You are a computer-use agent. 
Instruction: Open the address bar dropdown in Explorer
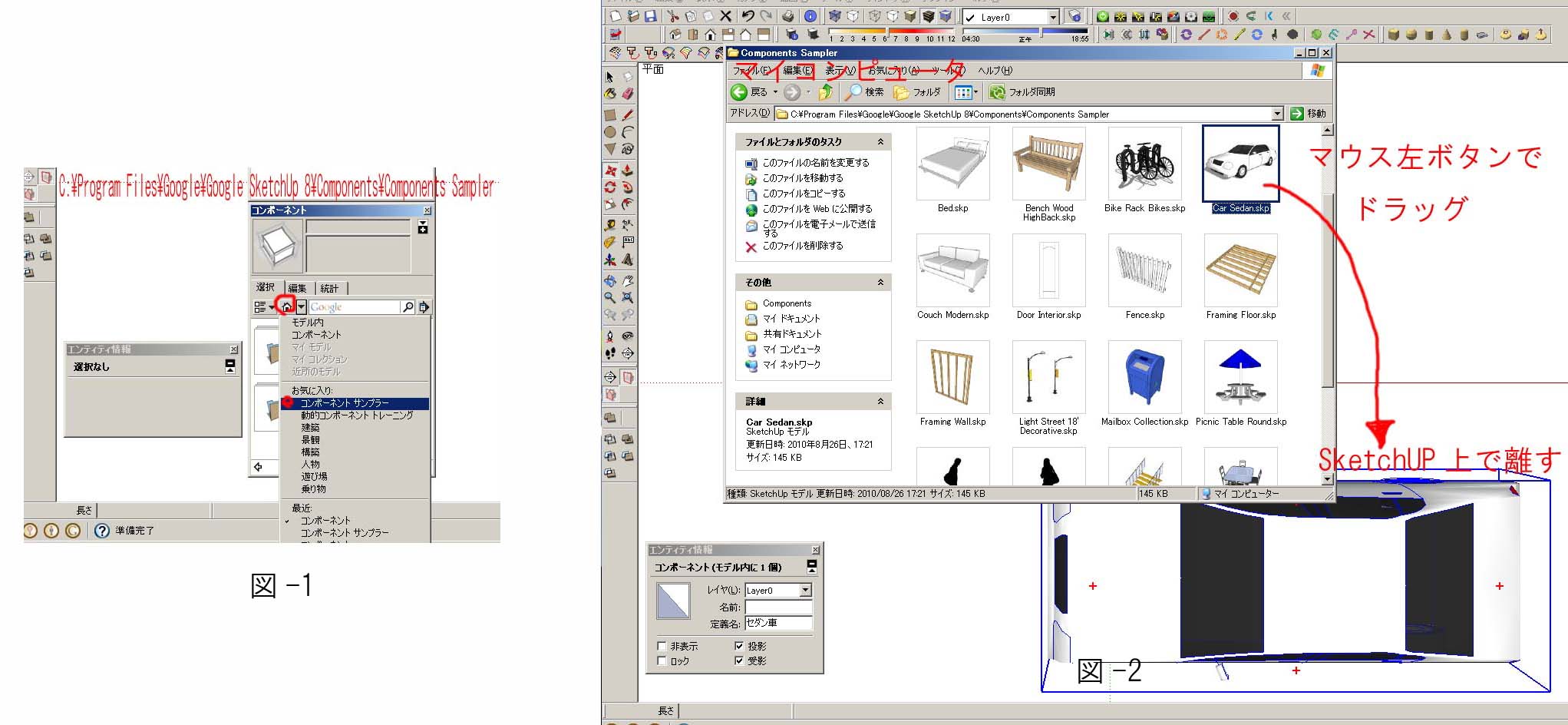[x=1277, y=114]
